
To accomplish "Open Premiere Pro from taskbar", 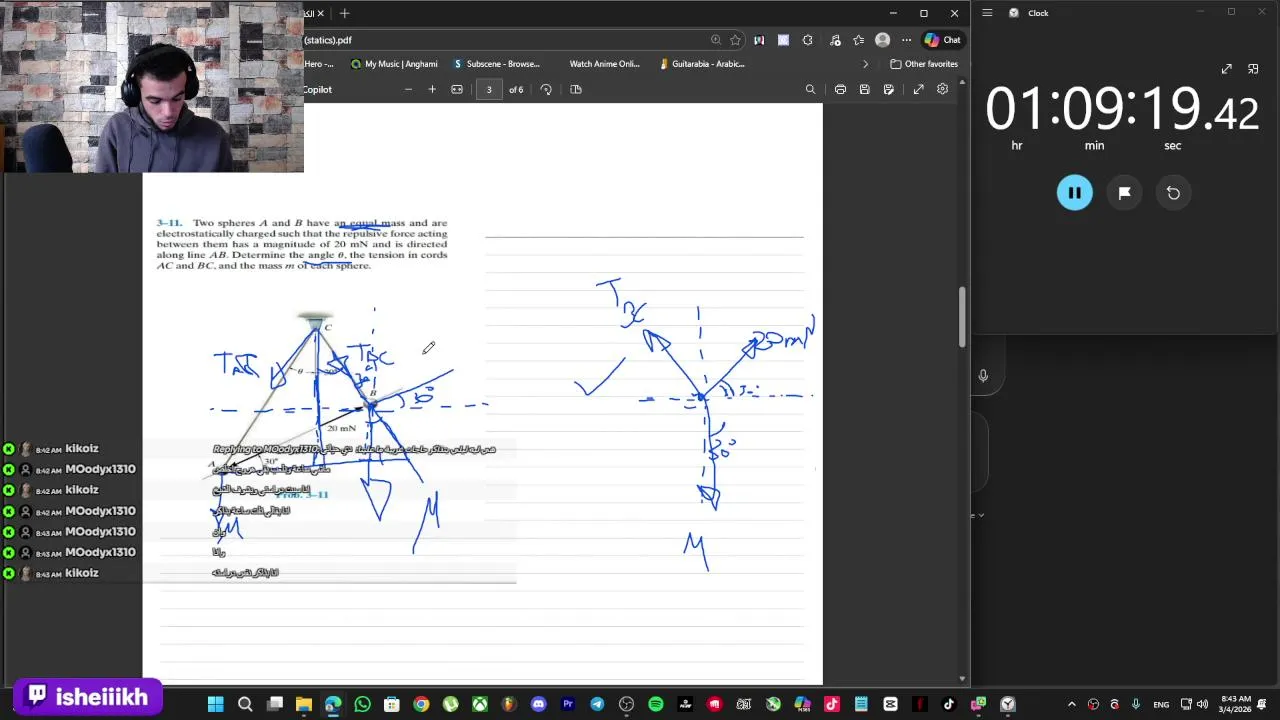I will [568, 704].
